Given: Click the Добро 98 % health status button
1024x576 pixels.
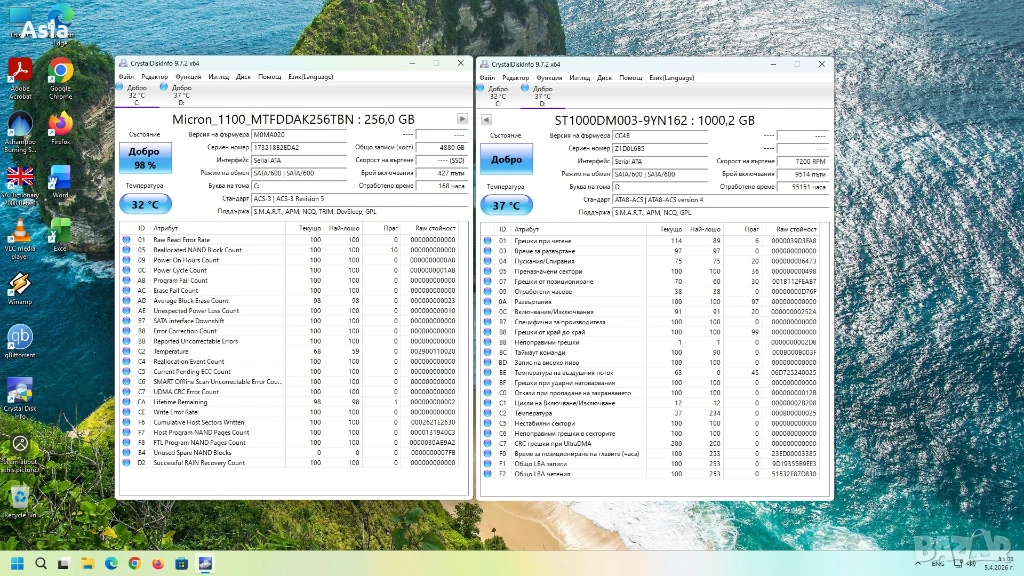Looking at the screenshot, I should click(145, 158).
